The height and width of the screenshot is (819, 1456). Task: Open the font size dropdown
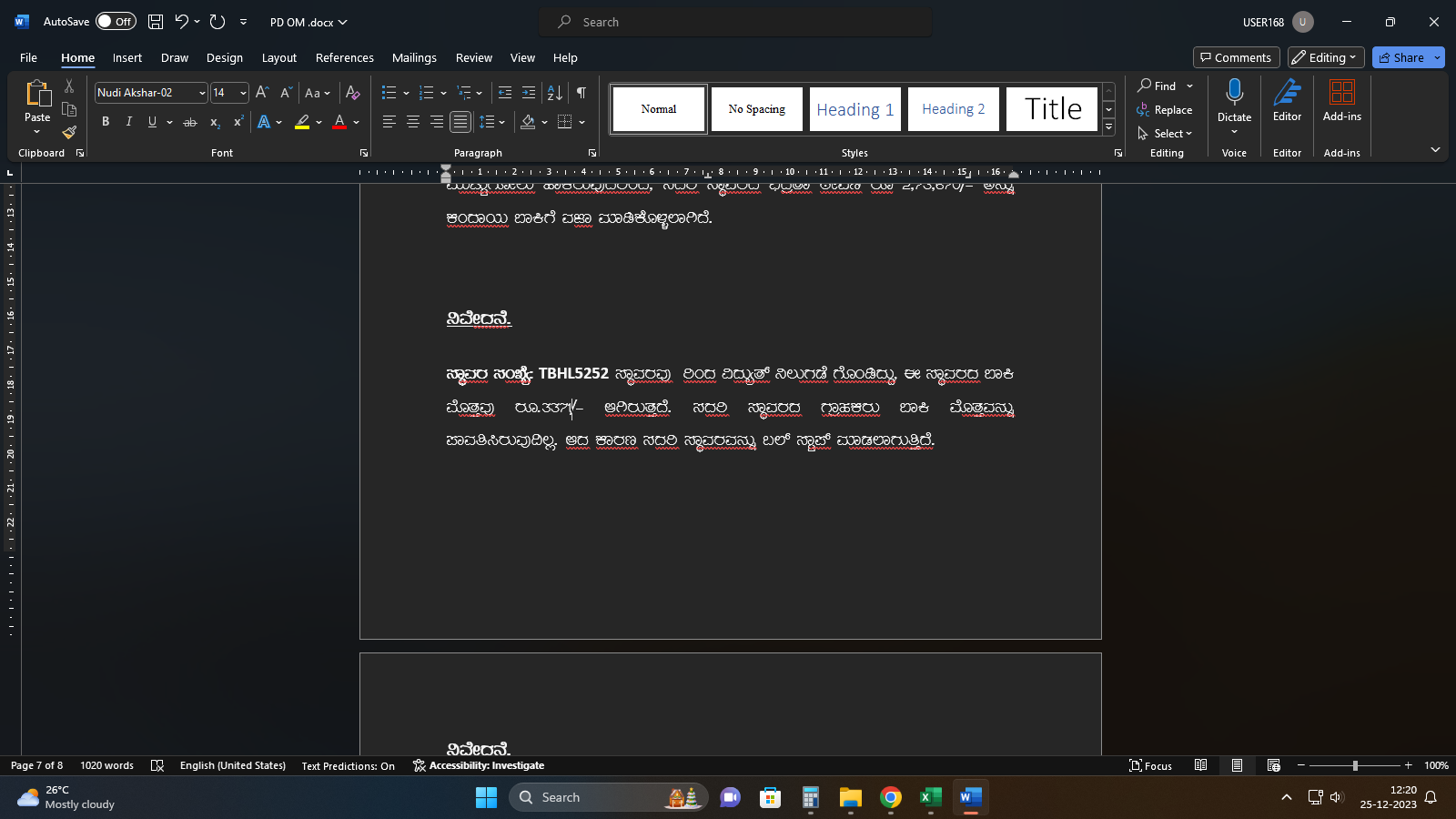(243, 93)
